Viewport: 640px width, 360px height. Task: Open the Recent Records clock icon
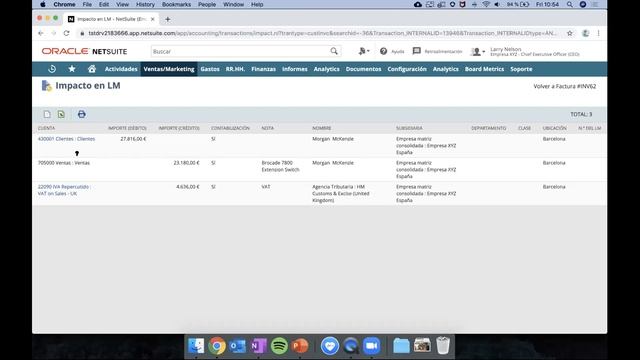coord(52,69)
